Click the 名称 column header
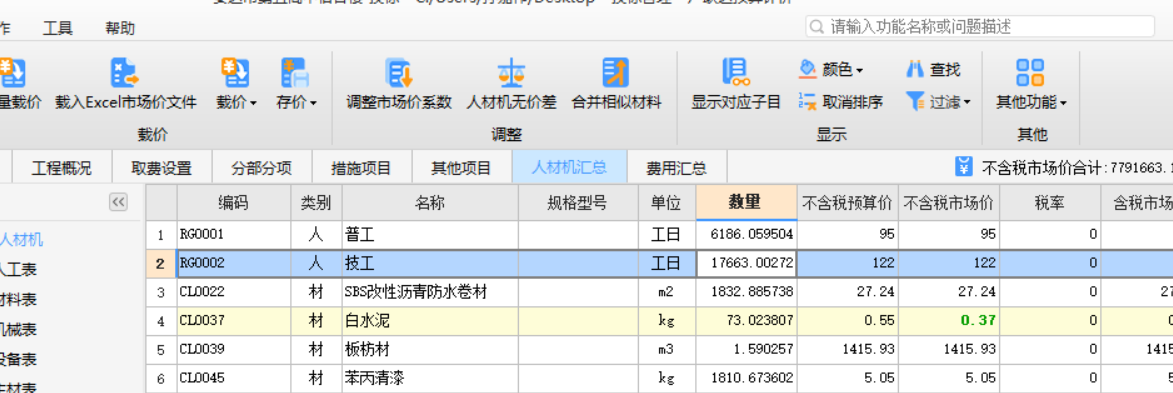The height and width of the screenshot is (393, 1173). 430,203
